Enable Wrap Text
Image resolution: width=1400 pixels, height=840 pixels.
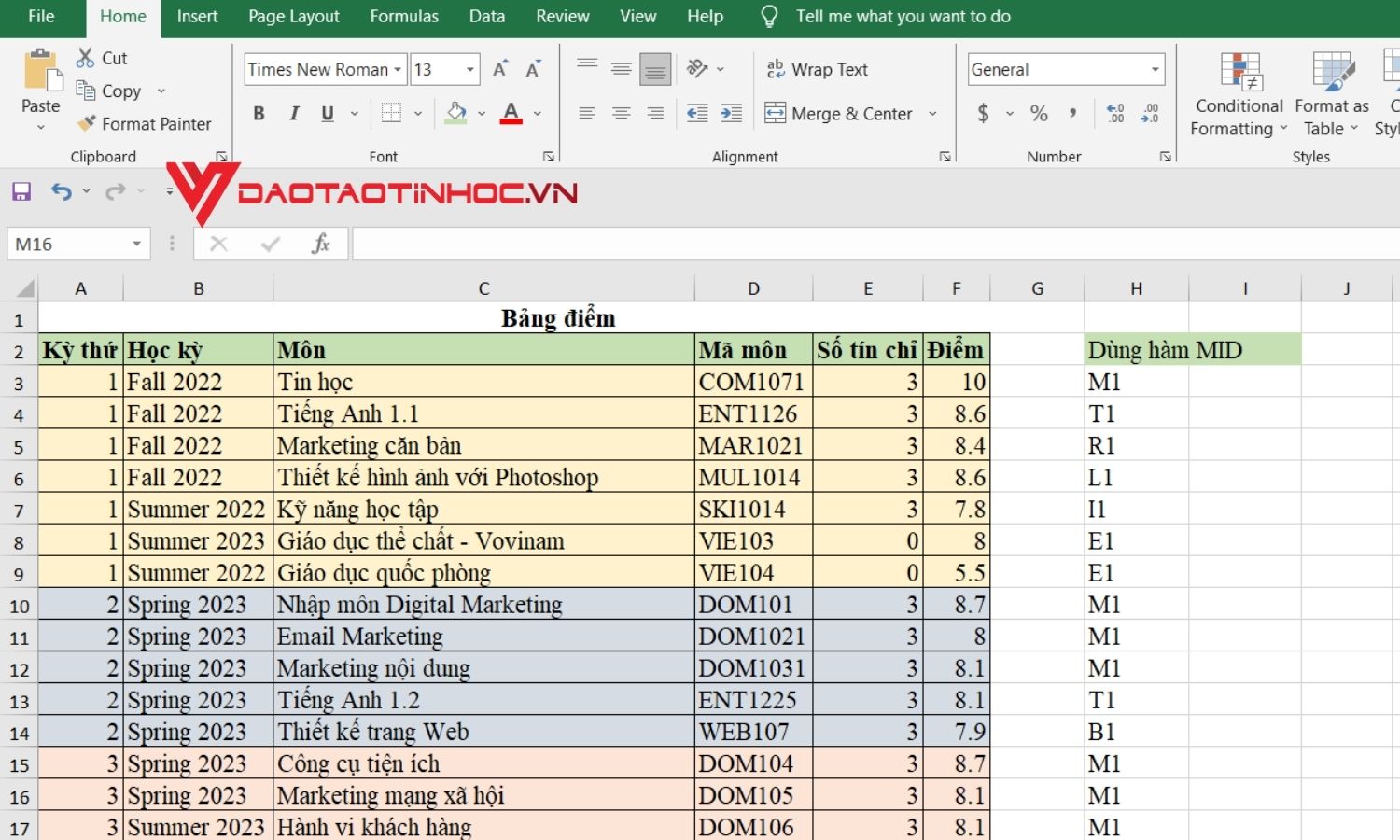click(x=818, y=68)
